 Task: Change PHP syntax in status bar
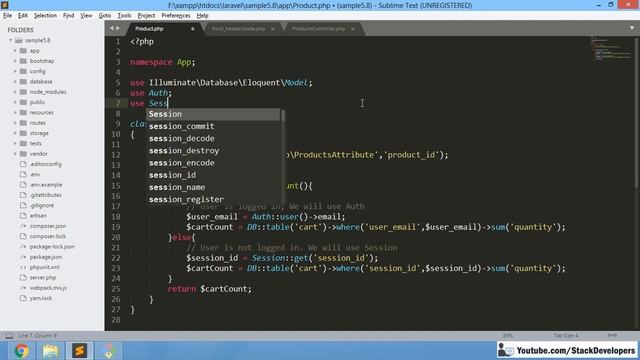[612, 336]
